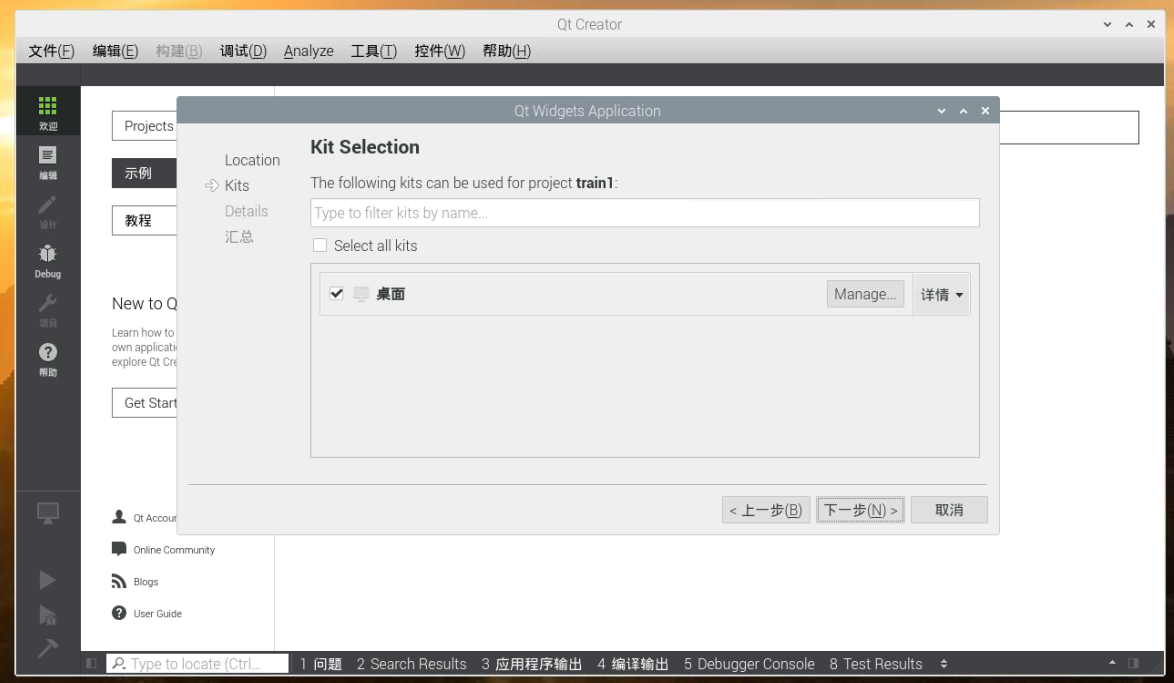Expand output panes up arrow in status bar
This screenshot has height=683, width=1174.
click(x=1112, y=663)
